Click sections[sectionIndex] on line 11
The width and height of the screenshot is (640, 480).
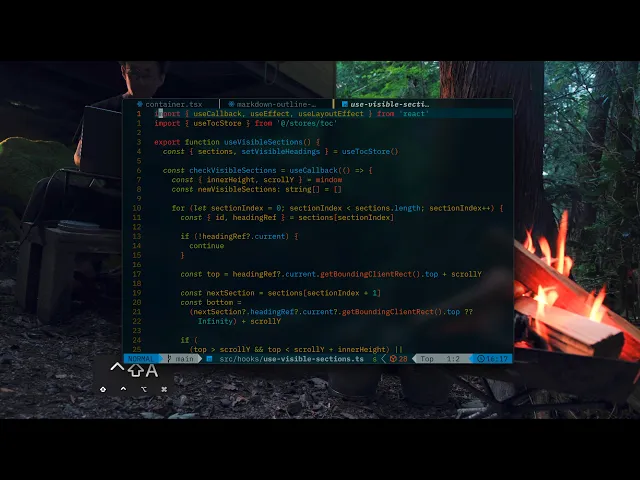pyautogui.click(x=346, y=218)
